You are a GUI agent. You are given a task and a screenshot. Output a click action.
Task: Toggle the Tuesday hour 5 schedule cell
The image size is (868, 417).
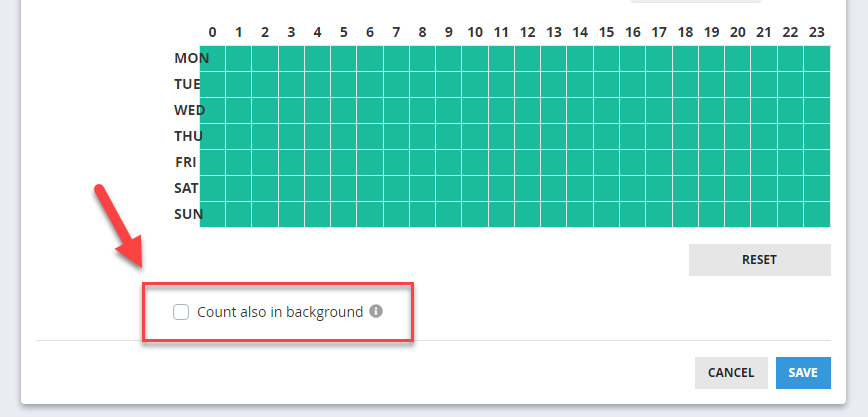[x=344, y=84]
